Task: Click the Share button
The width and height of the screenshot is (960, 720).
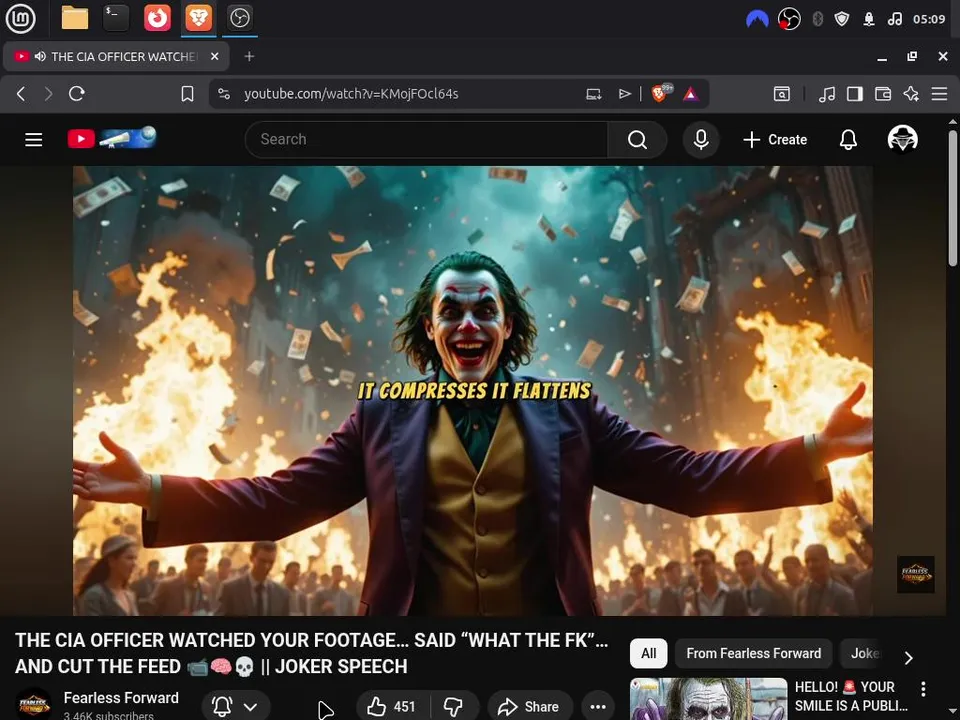Action: [x=530, y=707]
